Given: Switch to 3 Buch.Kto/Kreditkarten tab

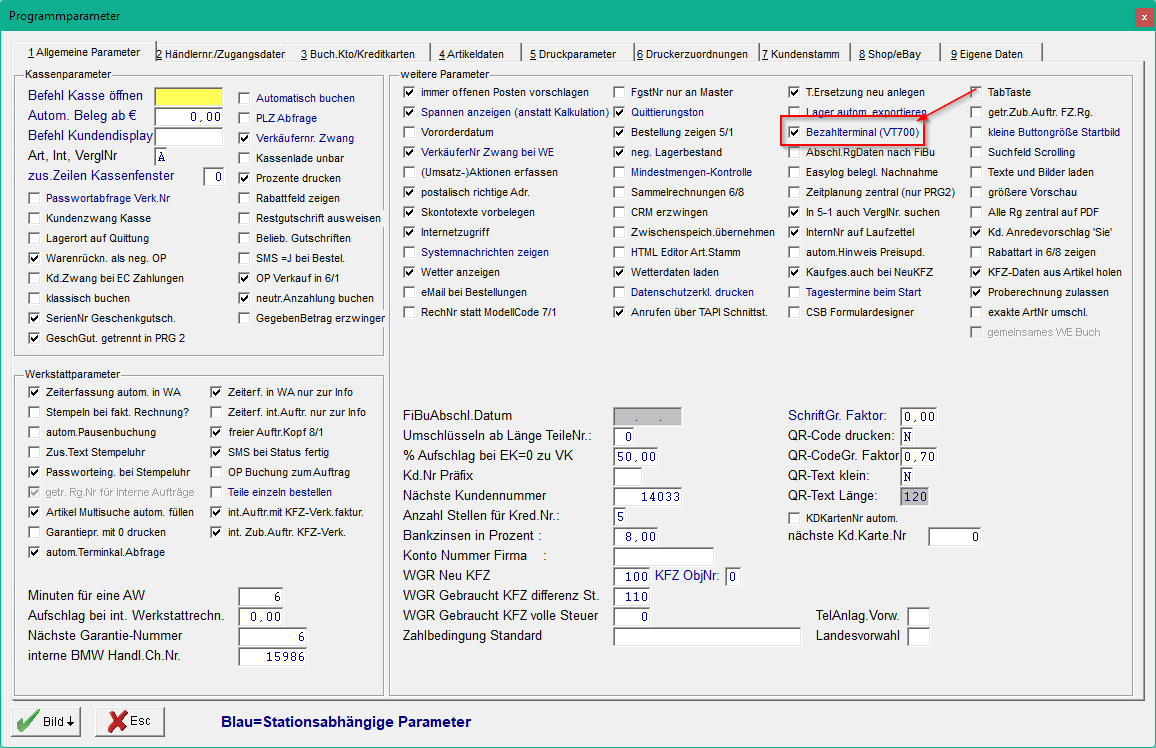Looking at the screenshot, I should [358, 54].
